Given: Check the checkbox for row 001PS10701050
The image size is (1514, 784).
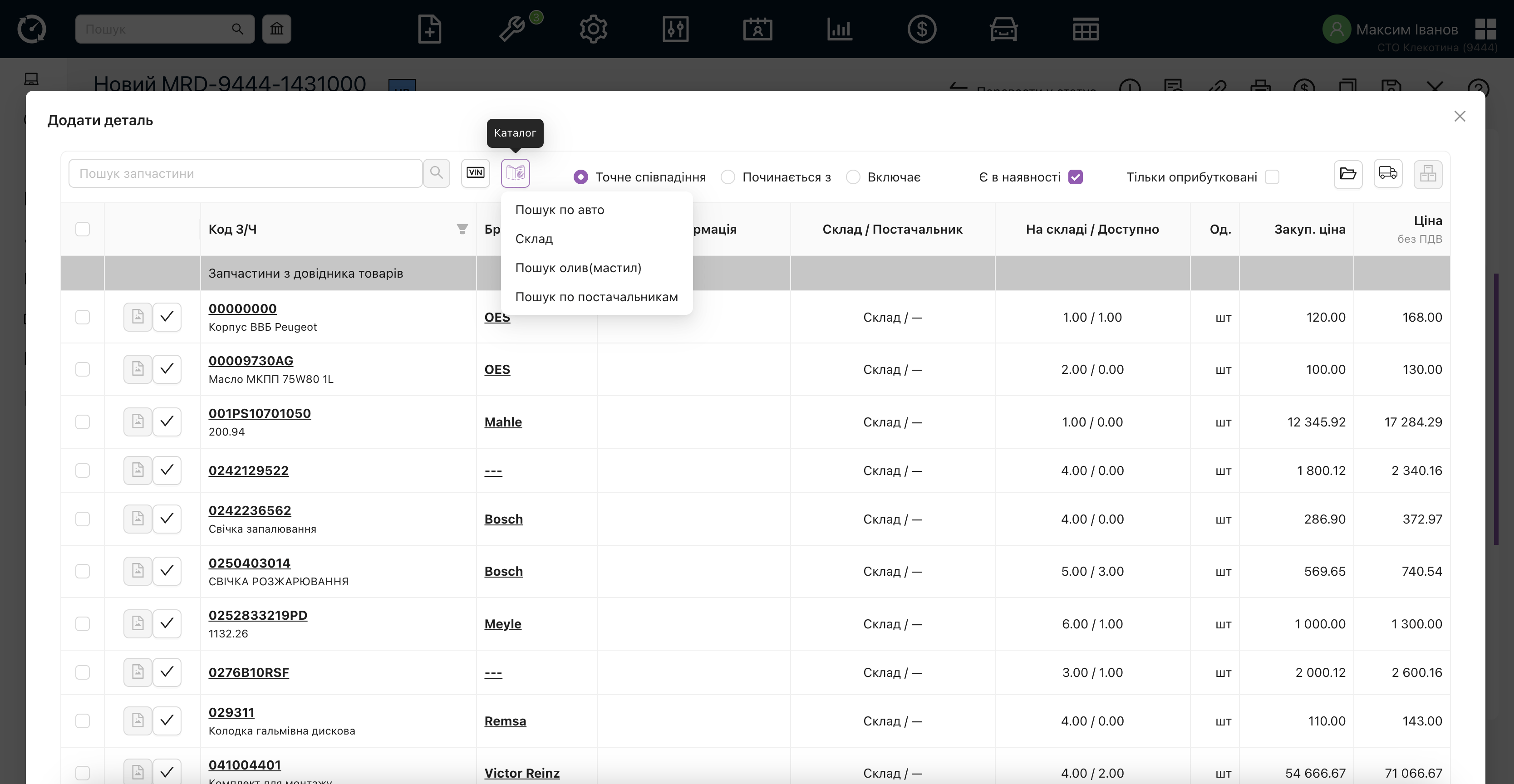Looking at the screenshot, I should click(83, 422).
